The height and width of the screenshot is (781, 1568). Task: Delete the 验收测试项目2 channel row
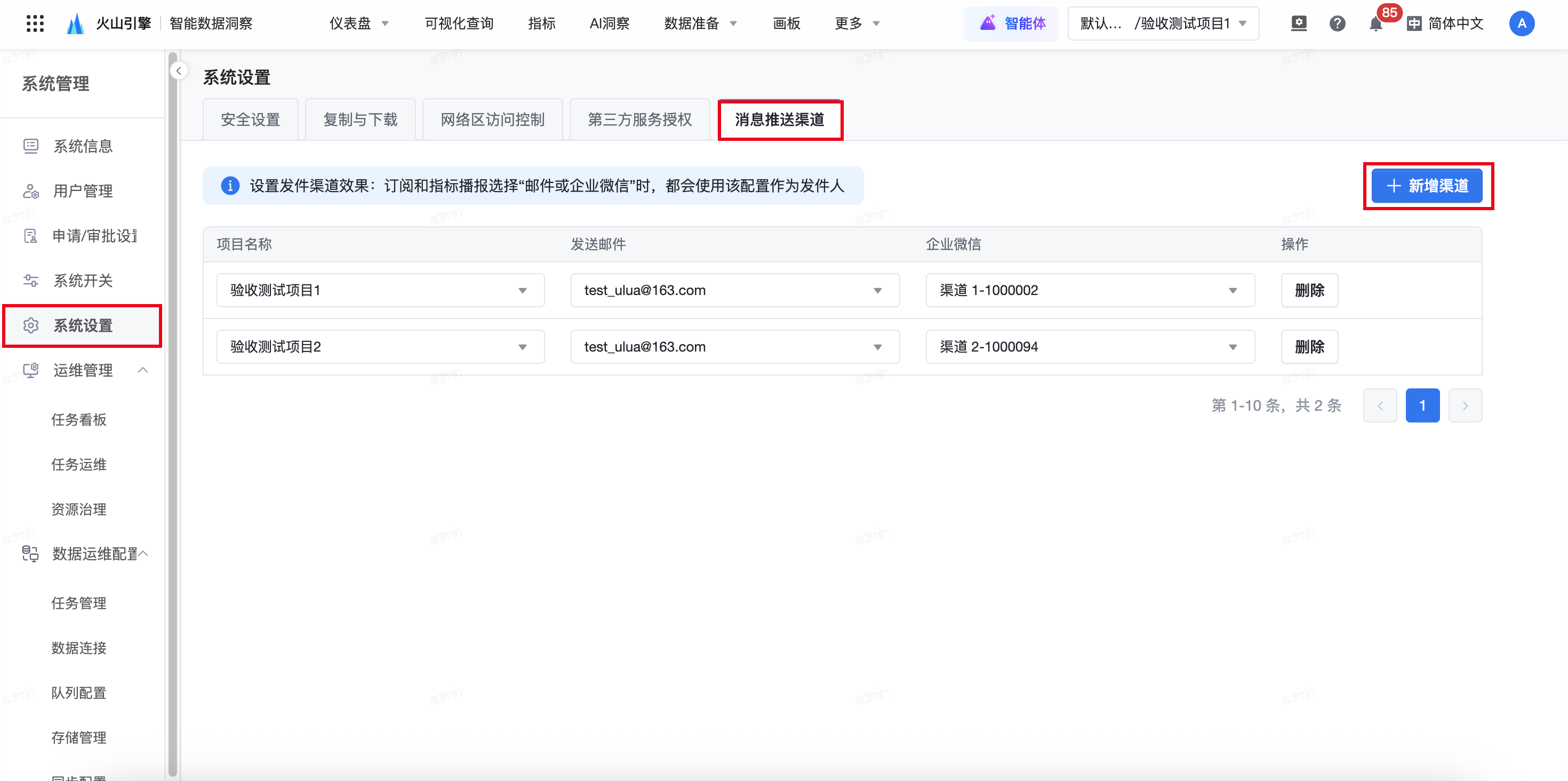coord(1309,347)
